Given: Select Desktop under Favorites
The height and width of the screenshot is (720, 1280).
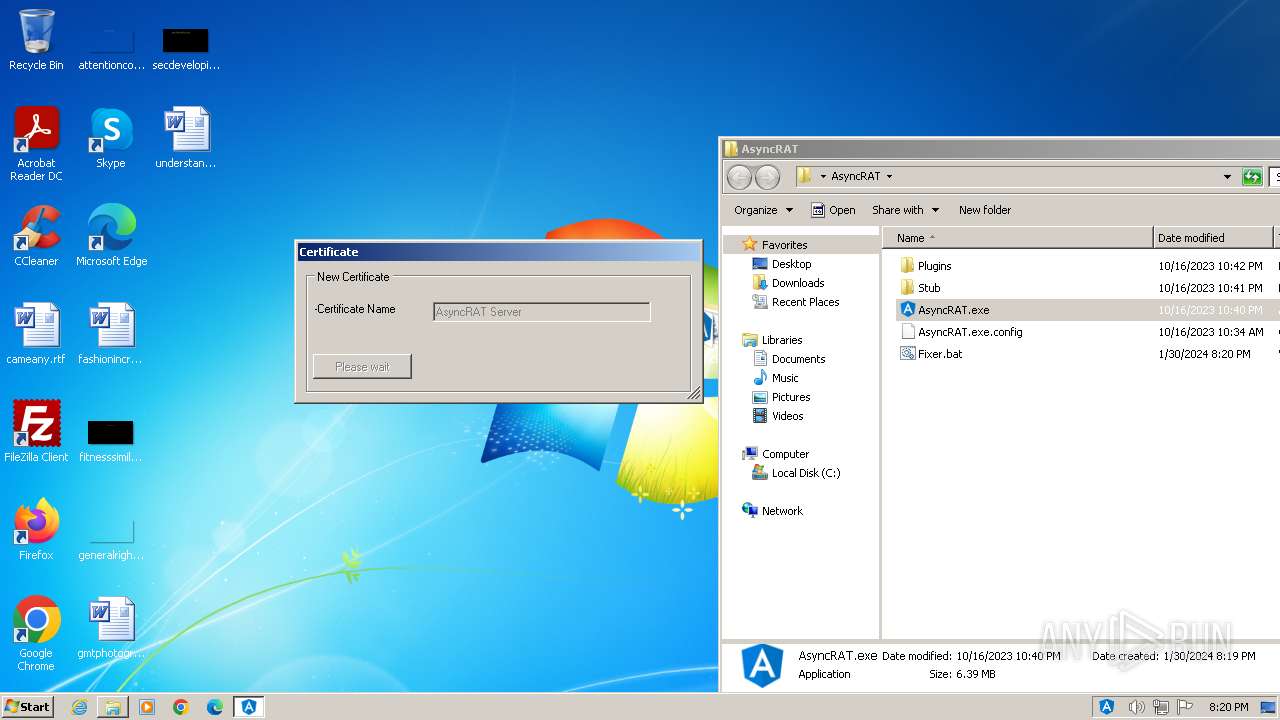Looking at the screenshot, I should point(781,264).
